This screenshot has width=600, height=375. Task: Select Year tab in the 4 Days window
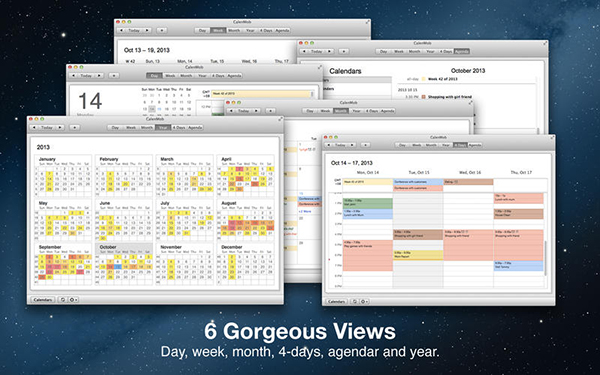(x=445, y=145)
